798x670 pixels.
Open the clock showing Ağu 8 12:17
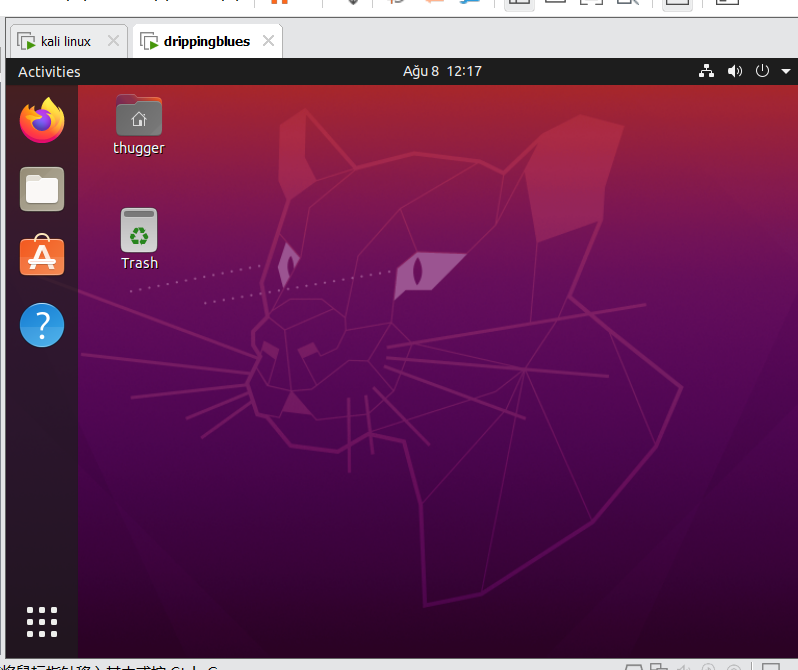[x=442, y=71]
